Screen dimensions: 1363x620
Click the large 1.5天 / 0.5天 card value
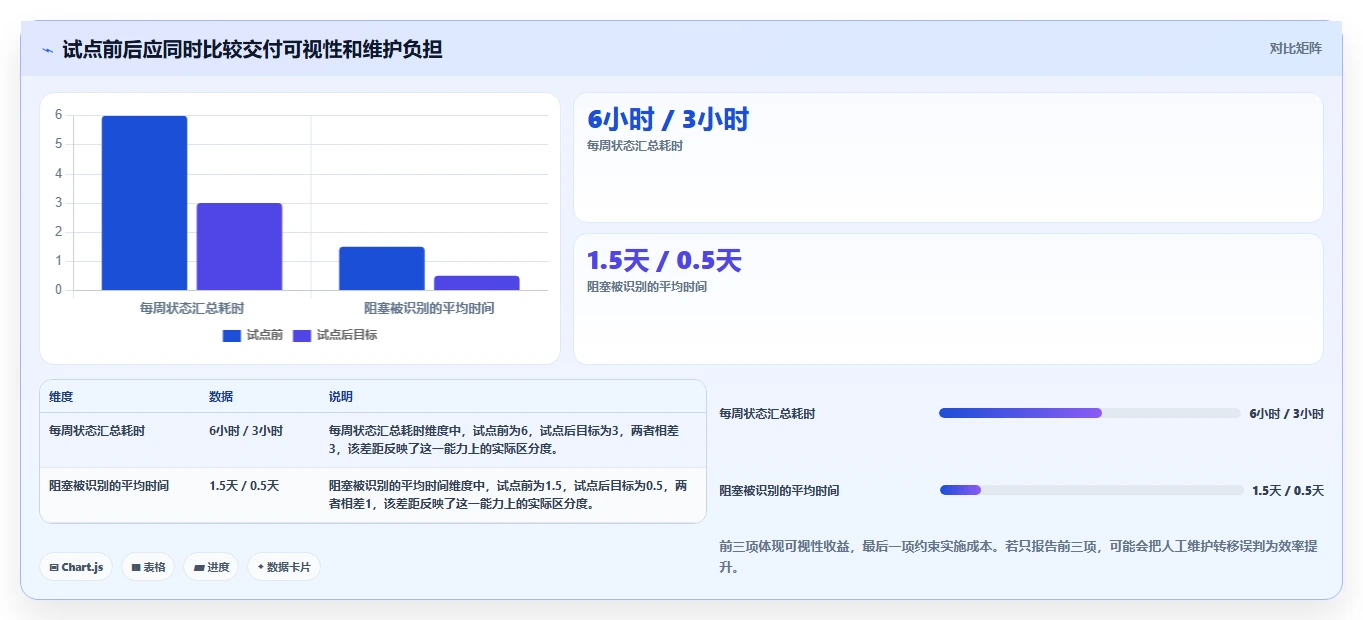tap(664, 261)
